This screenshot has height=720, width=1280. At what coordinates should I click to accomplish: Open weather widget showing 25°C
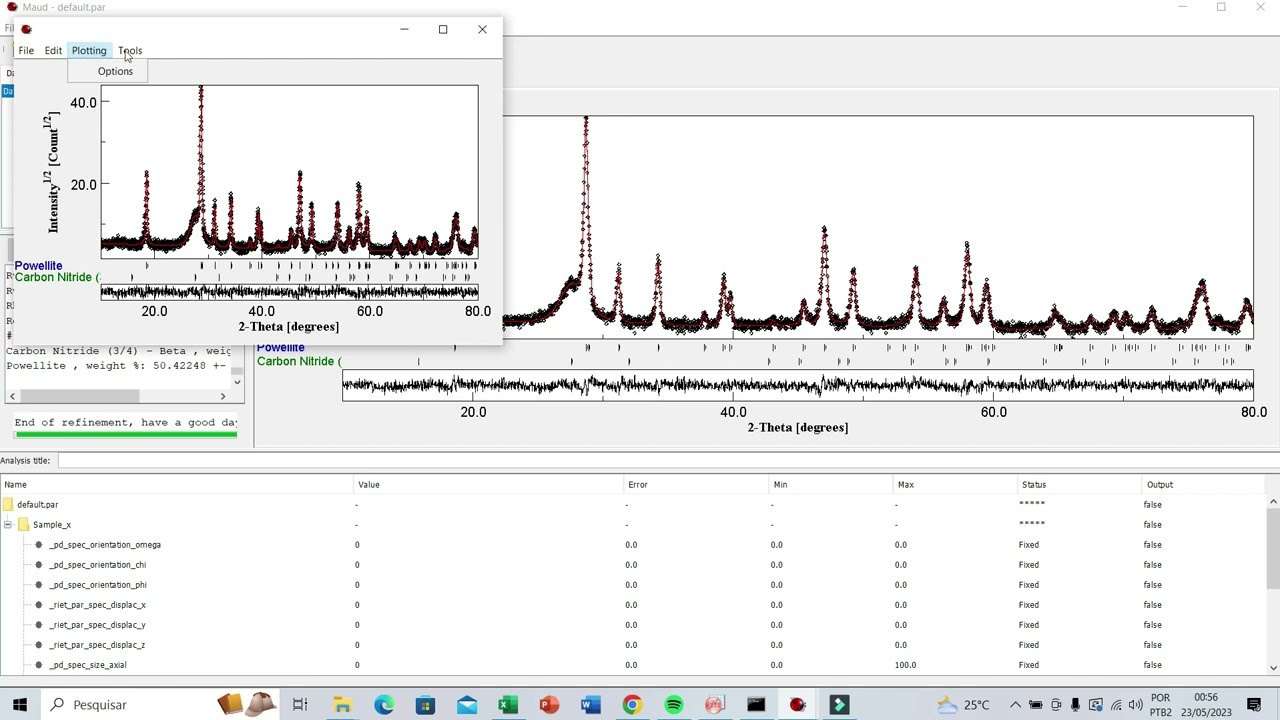(x=963, y=705)
